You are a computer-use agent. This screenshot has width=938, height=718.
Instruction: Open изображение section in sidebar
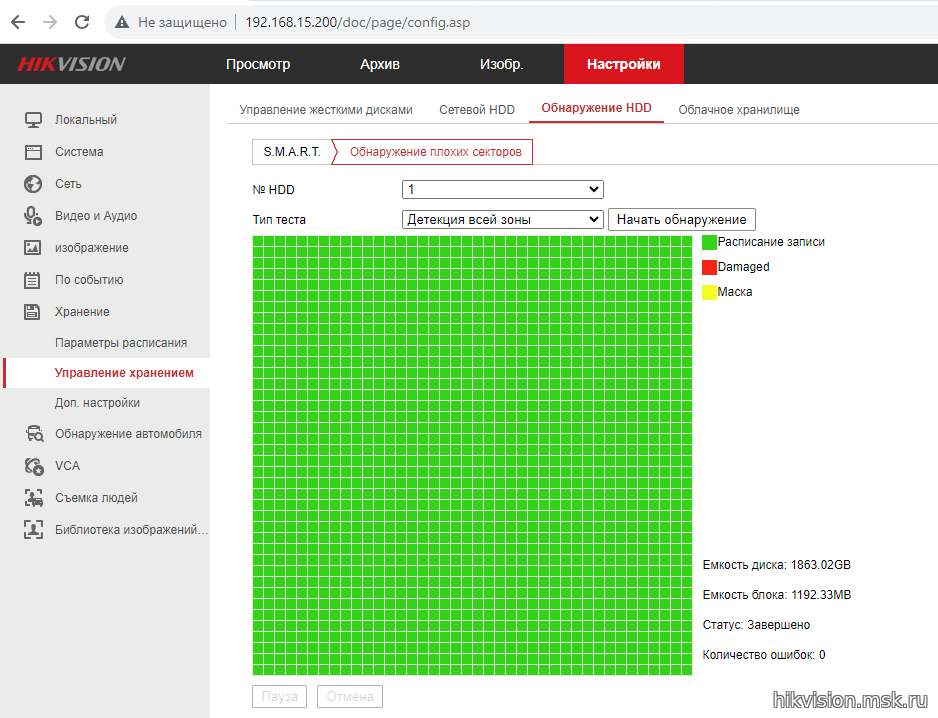click(x=92, y=248)
